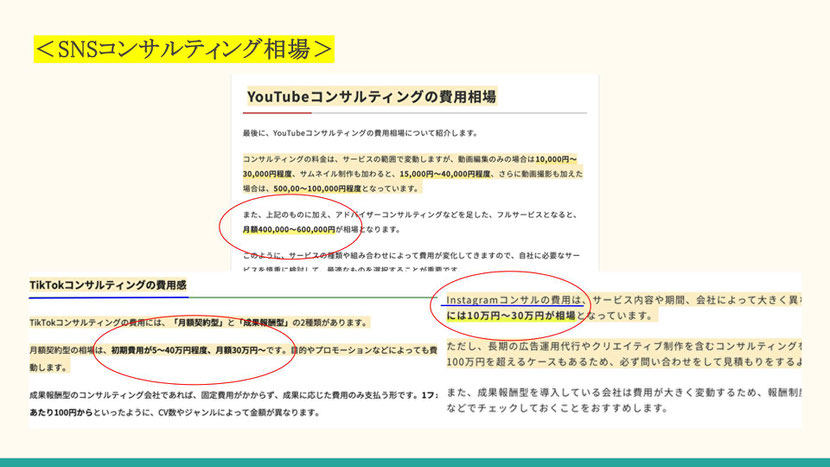Viewport: 830px width, 467px height.
Task: Click the slide title ＜SNSコンサルティング相場＞
Action: point(184,49)
